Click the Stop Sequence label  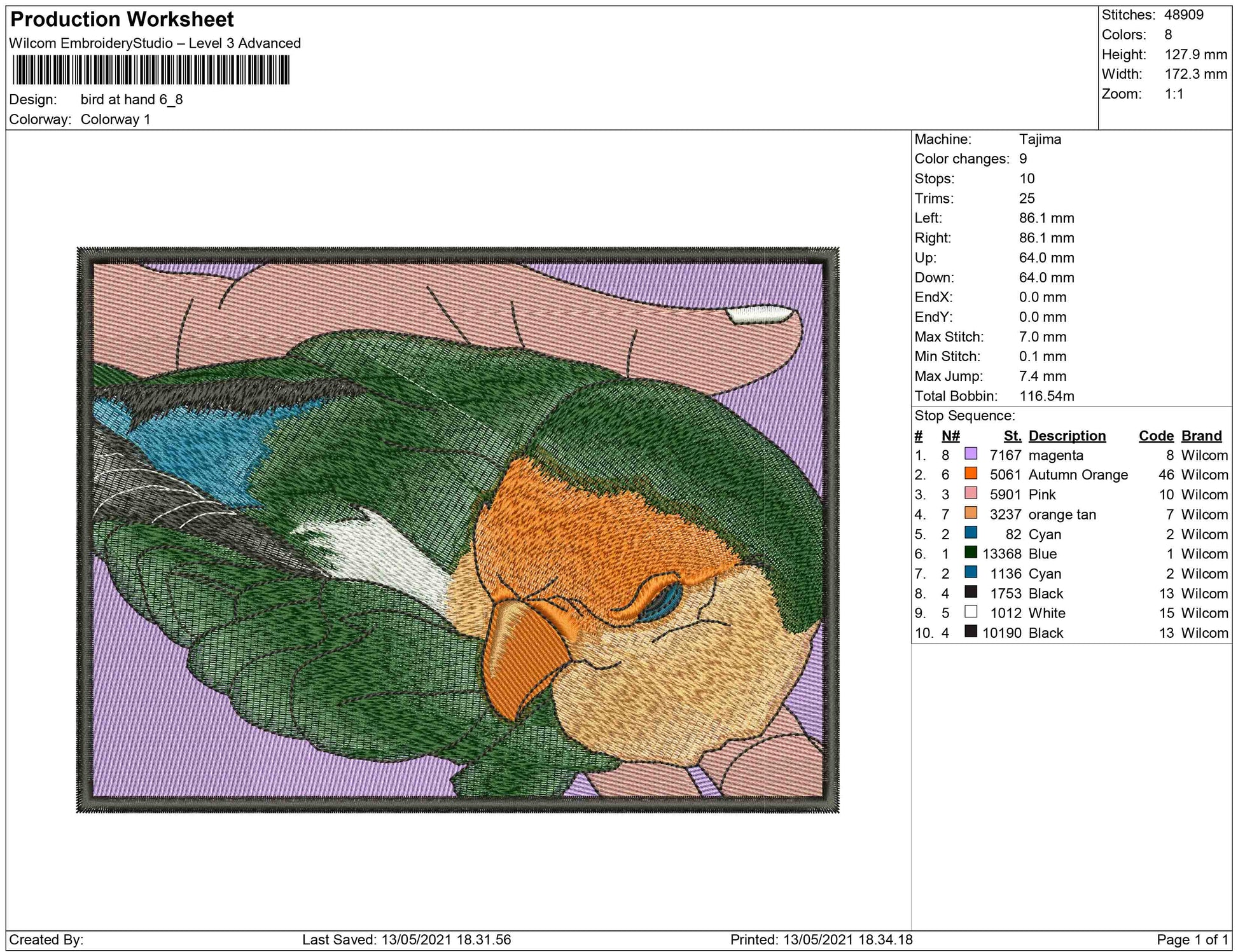pos(964,416)
